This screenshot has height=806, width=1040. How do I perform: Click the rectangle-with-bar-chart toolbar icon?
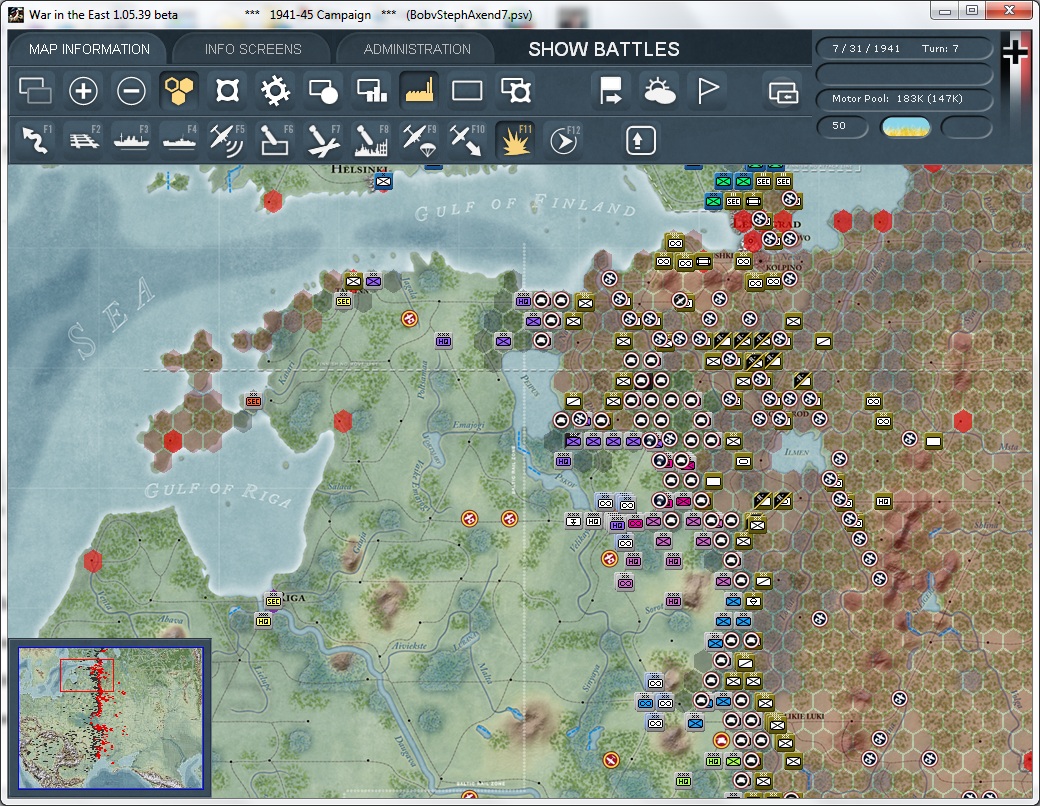pos(371,91)
